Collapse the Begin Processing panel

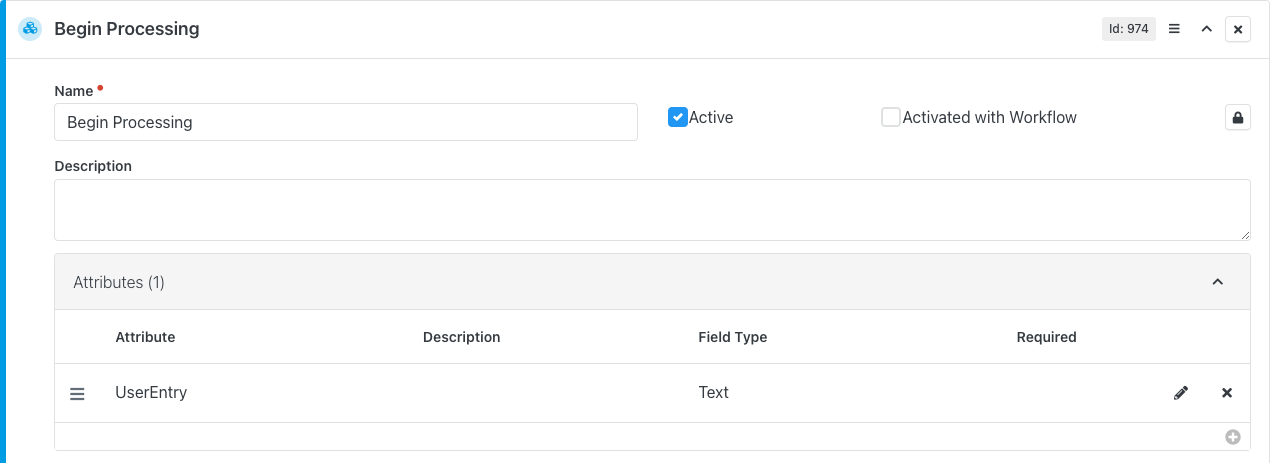pos(1207,29)
